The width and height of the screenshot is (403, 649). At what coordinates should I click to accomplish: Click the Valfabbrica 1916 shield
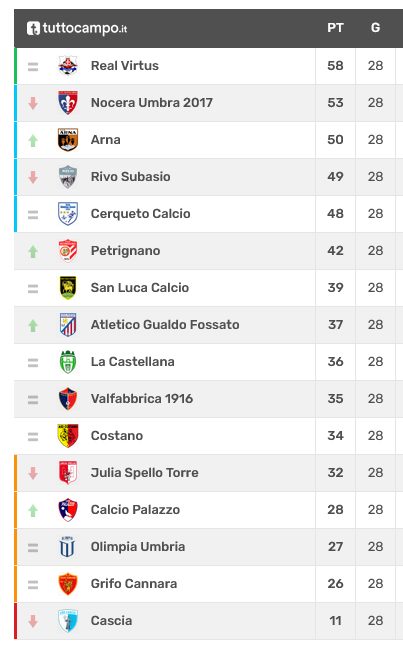click(x=68, y=399)
